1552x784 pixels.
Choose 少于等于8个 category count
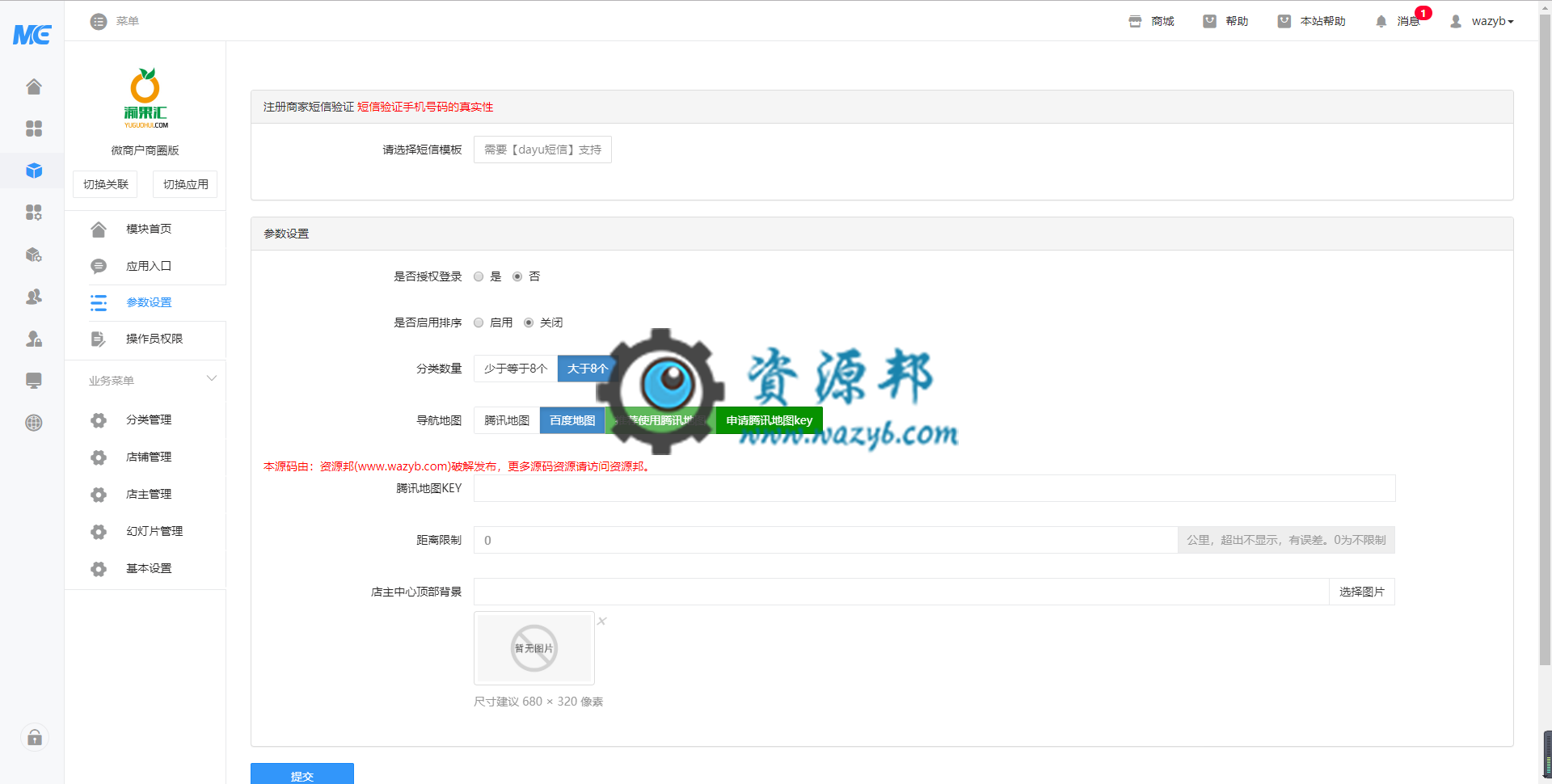coord(516,369)
